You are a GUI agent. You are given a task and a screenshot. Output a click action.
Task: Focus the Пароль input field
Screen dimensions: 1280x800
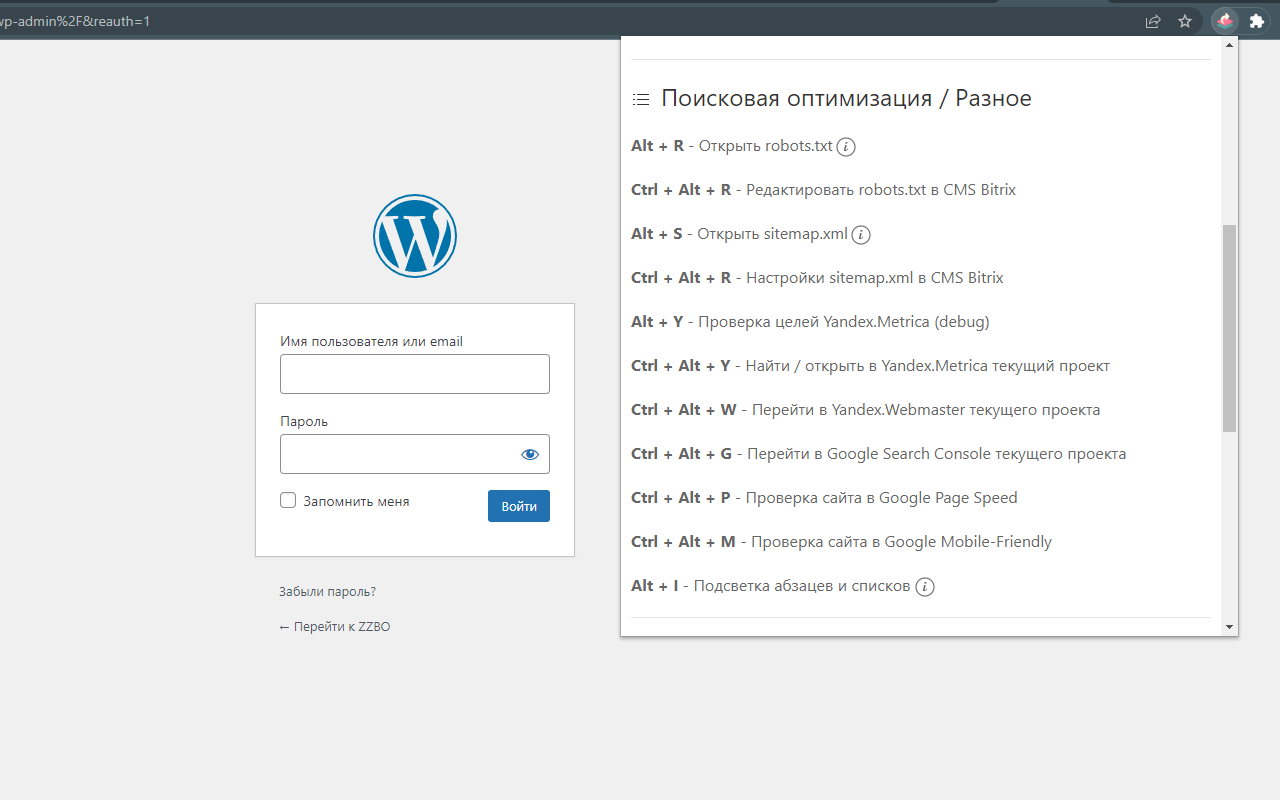pos(415,454)
